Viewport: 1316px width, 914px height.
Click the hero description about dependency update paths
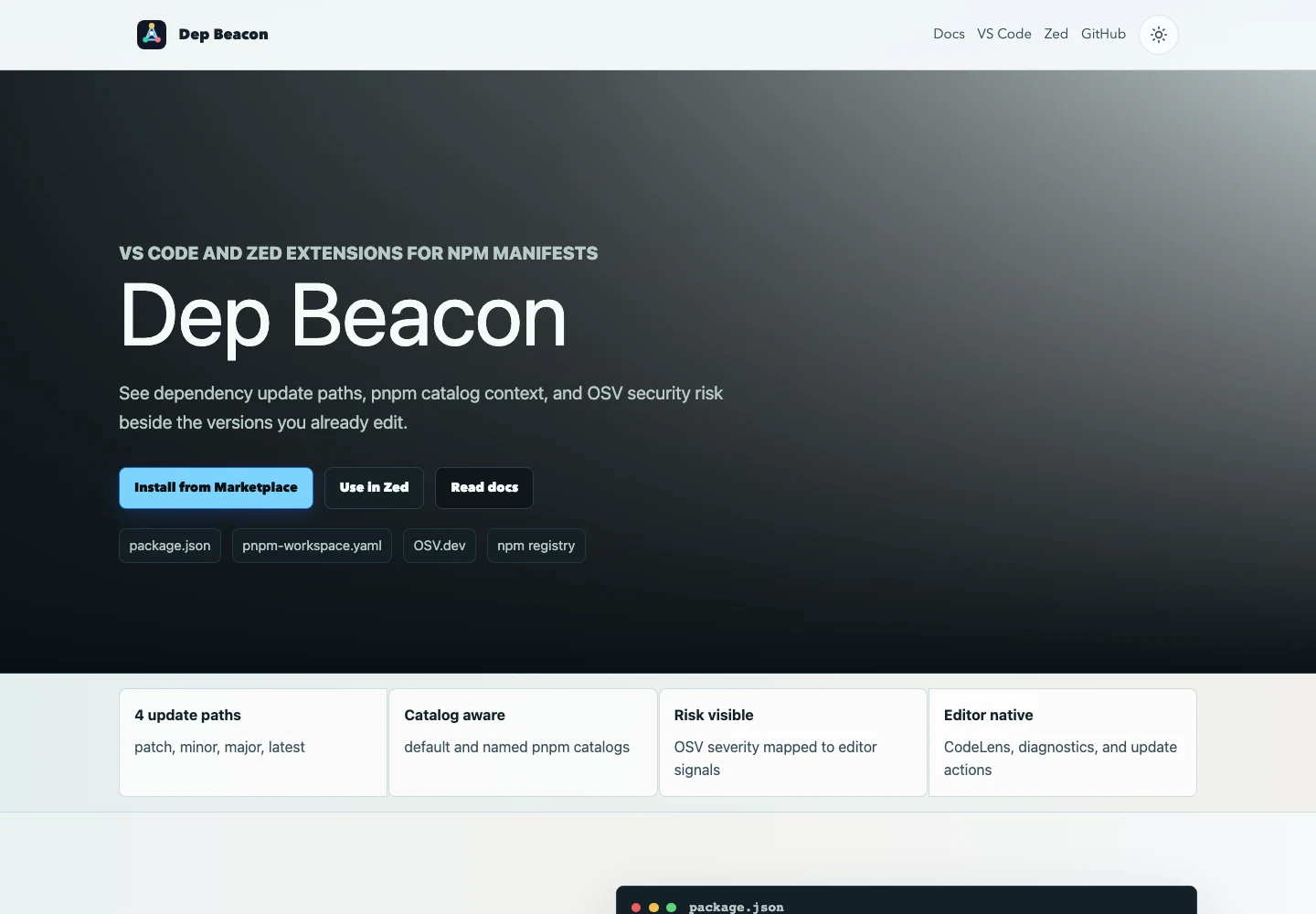(x=420, y=408)
